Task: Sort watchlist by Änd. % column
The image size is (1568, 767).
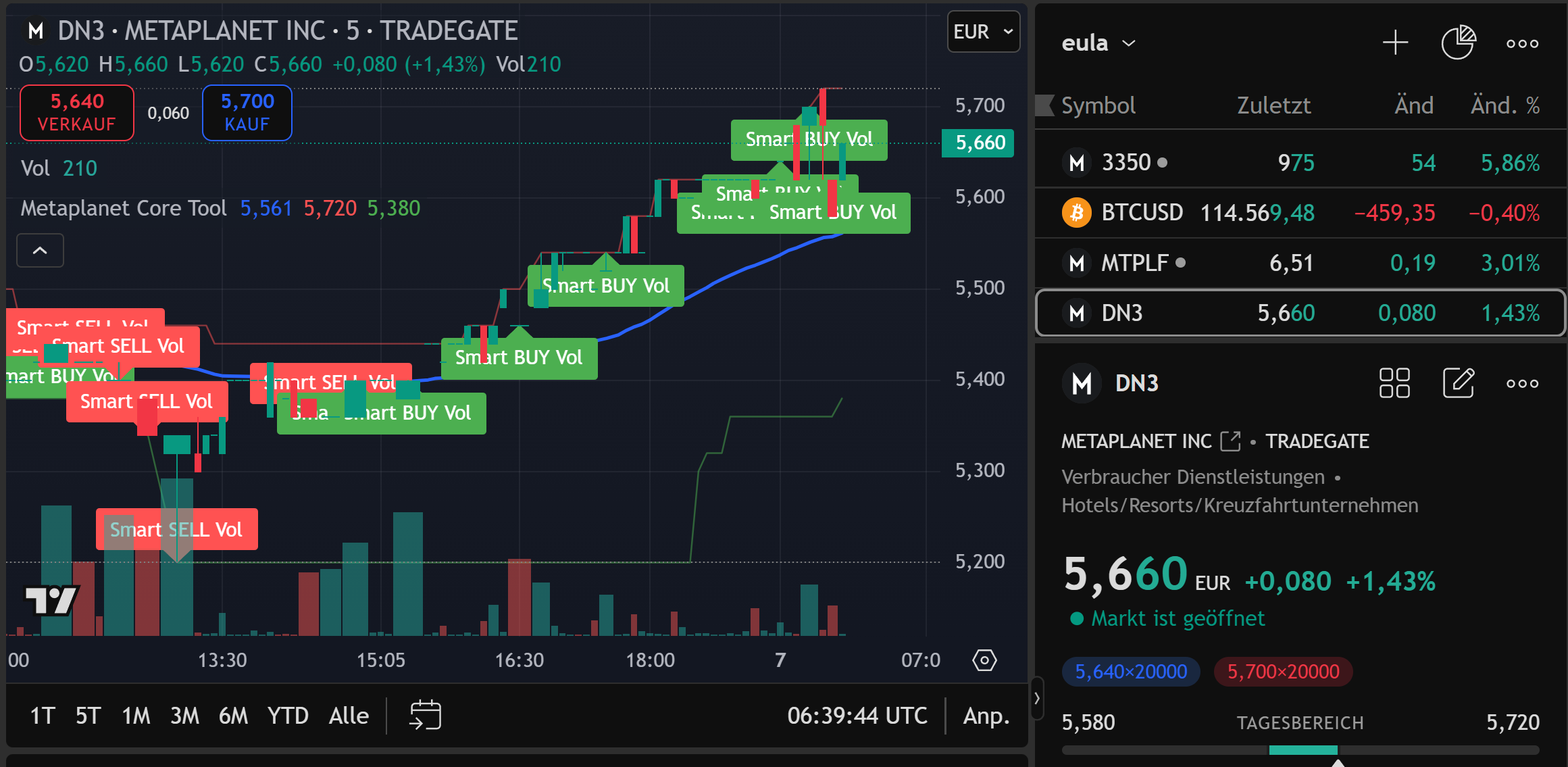Action: point(1505,105)
